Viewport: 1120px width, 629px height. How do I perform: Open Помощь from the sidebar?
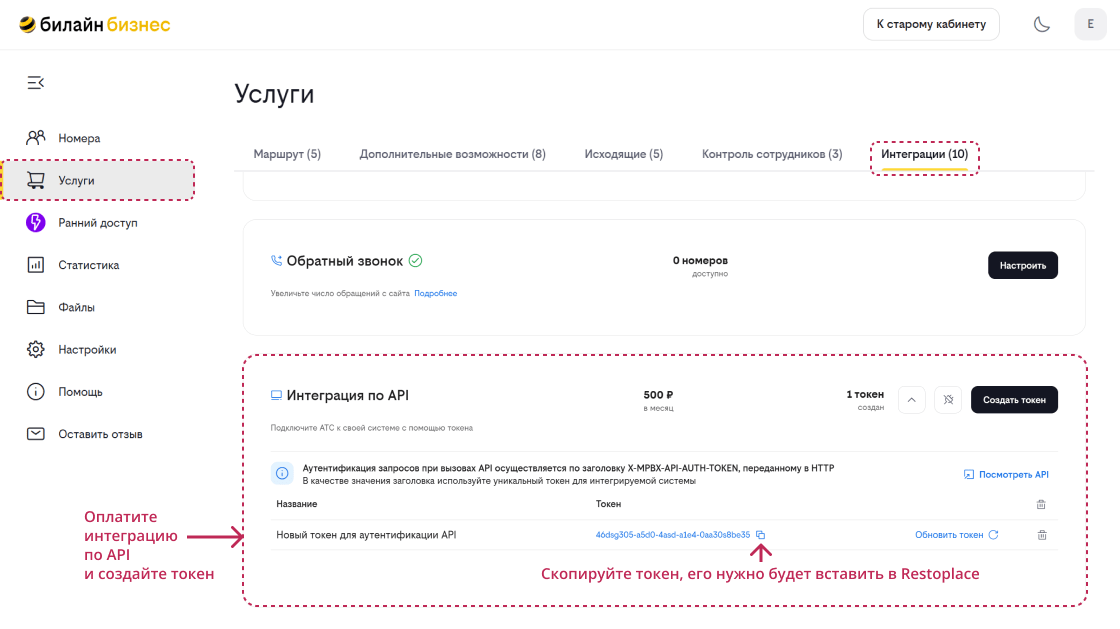tap(78, 391)
